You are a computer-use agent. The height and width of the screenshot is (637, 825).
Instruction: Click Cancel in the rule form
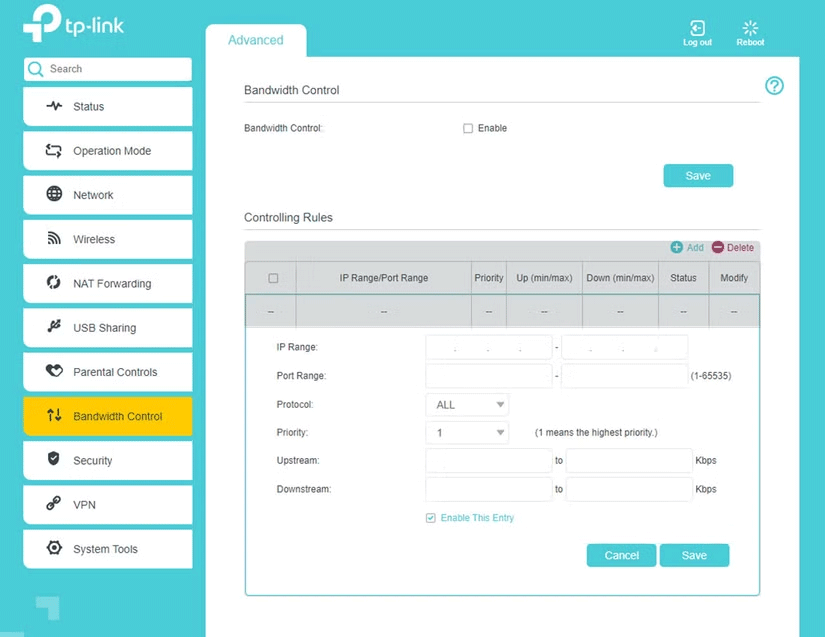point(621,555)
